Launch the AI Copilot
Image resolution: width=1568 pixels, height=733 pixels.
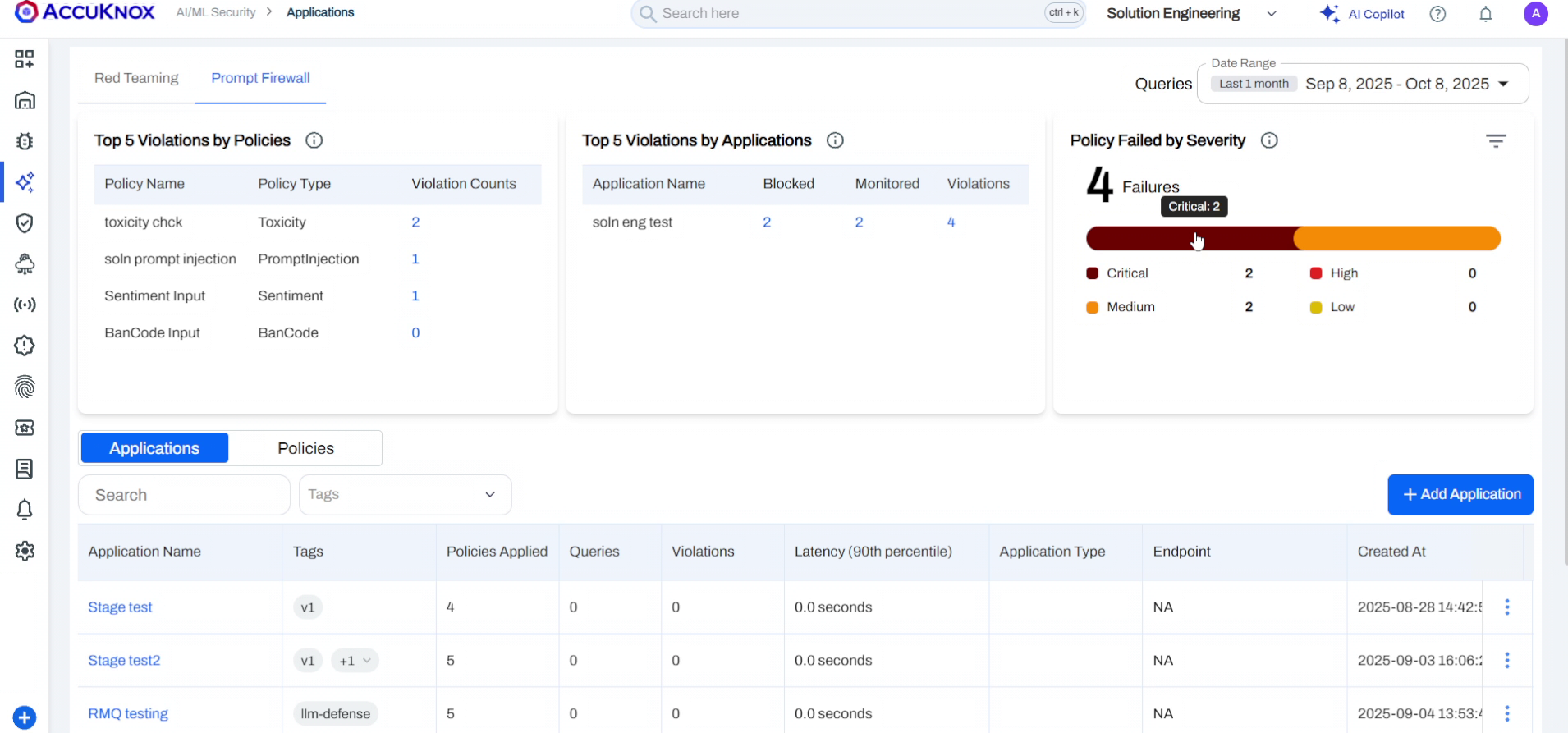pyautogui.click(x=1362, y=14)
